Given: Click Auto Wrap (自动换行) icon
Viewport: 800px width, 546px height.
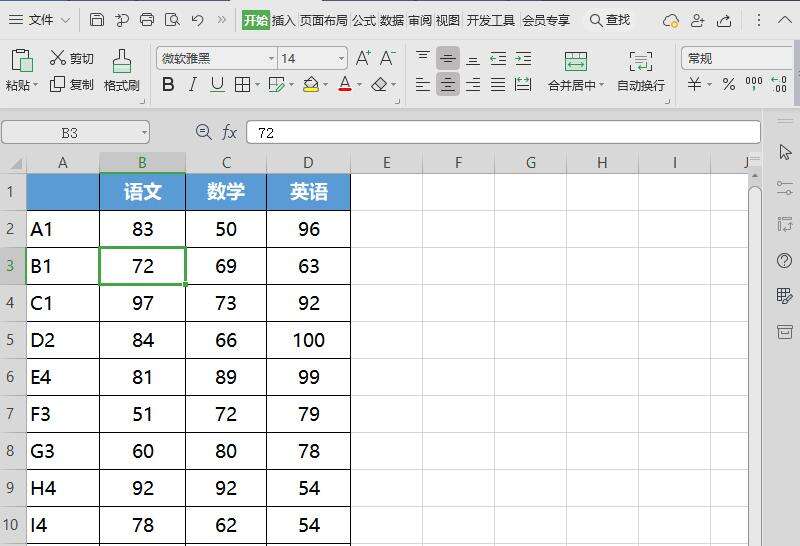Looking at the screenshot, I should [641, 61].
